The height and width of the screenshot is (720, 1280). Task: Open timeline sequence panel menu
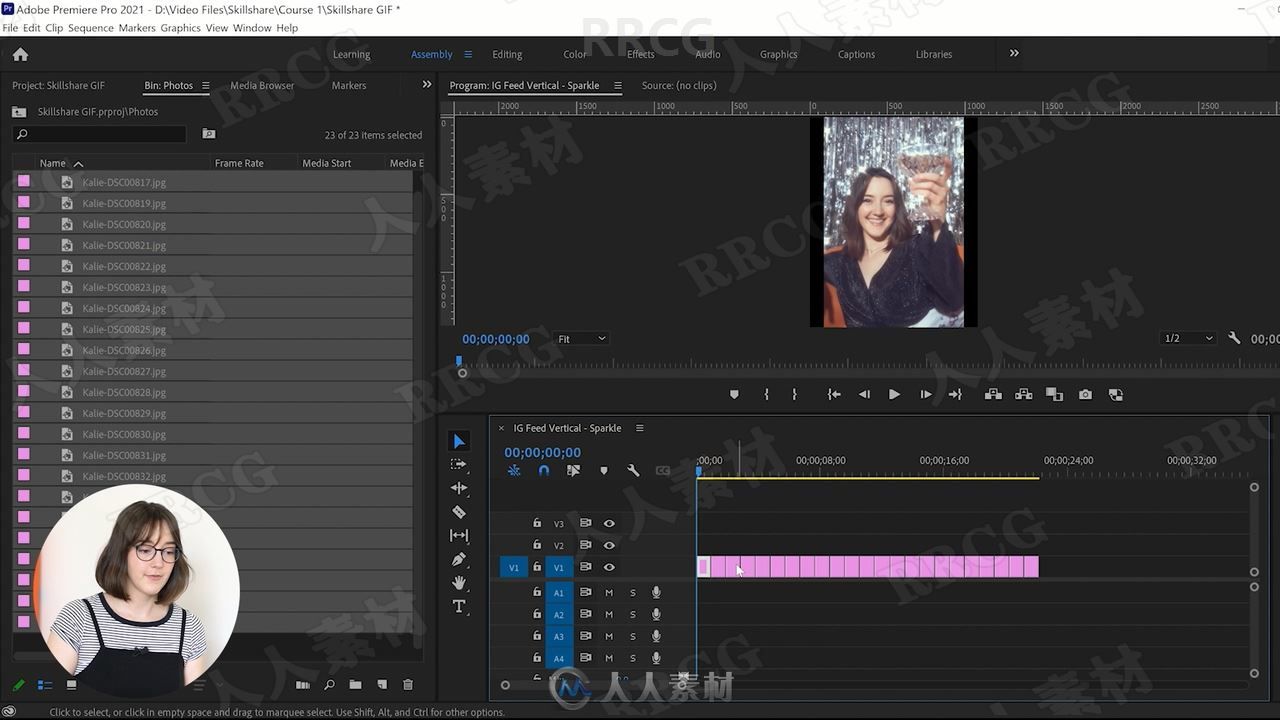(x=639, y=428)
